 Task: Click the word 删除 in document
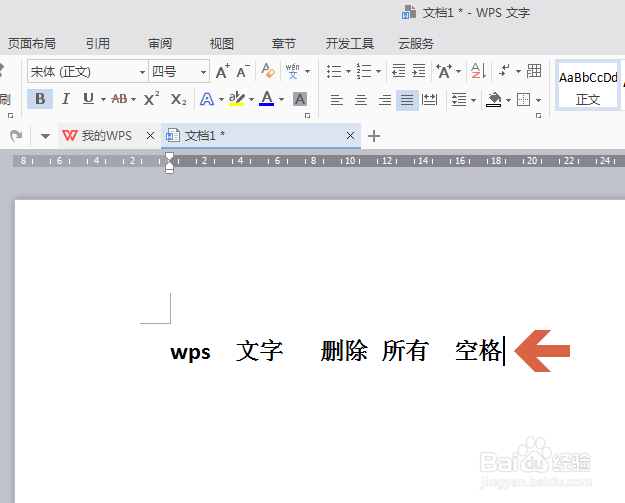click(344, 351)
